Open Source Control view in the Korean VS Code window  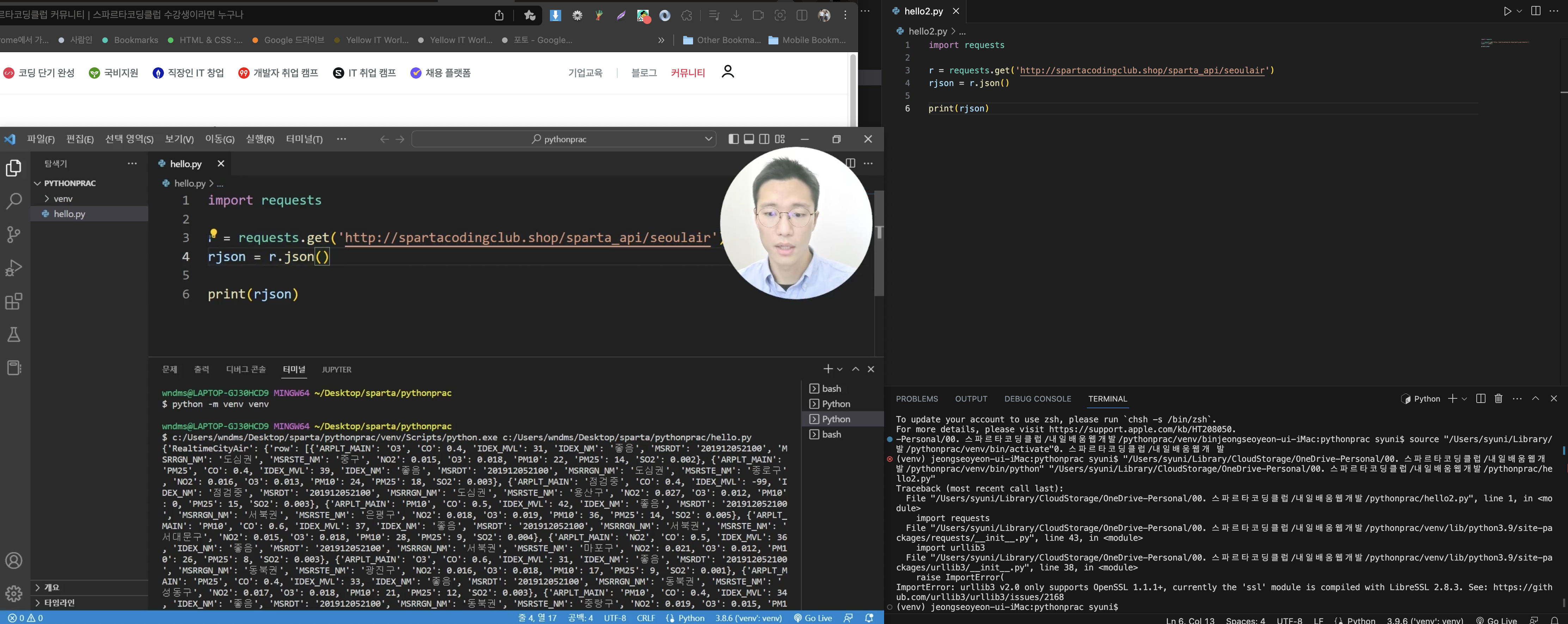point(13,234)
